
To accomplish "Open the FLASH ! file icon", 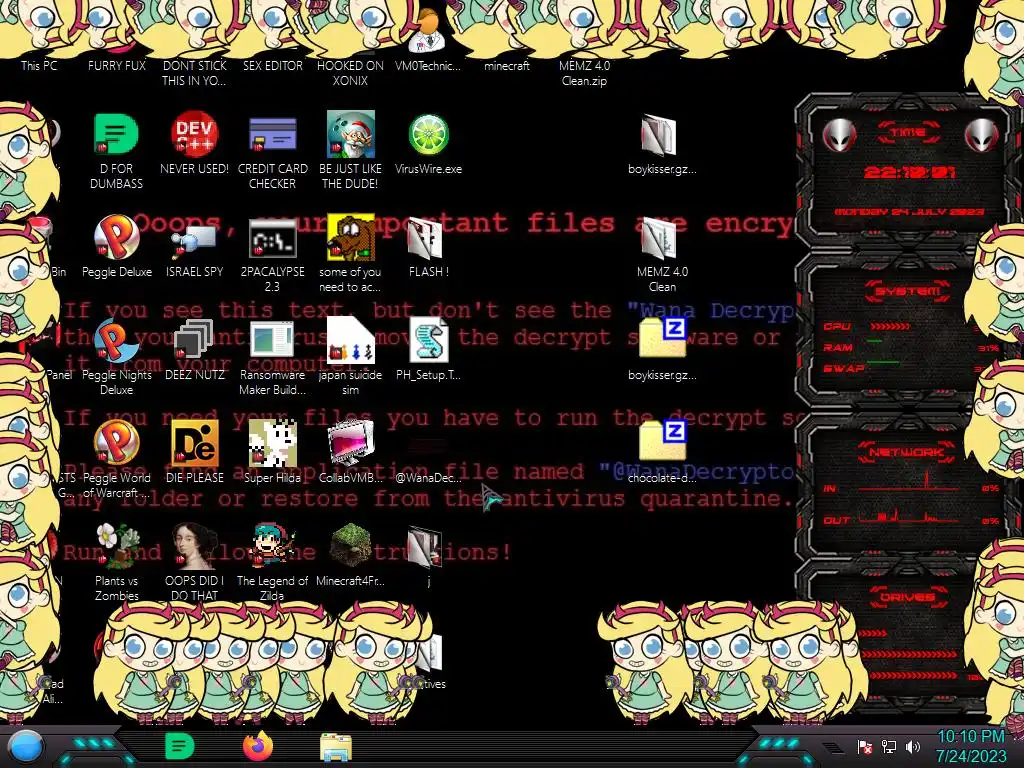I will click(x=424, y=238).
